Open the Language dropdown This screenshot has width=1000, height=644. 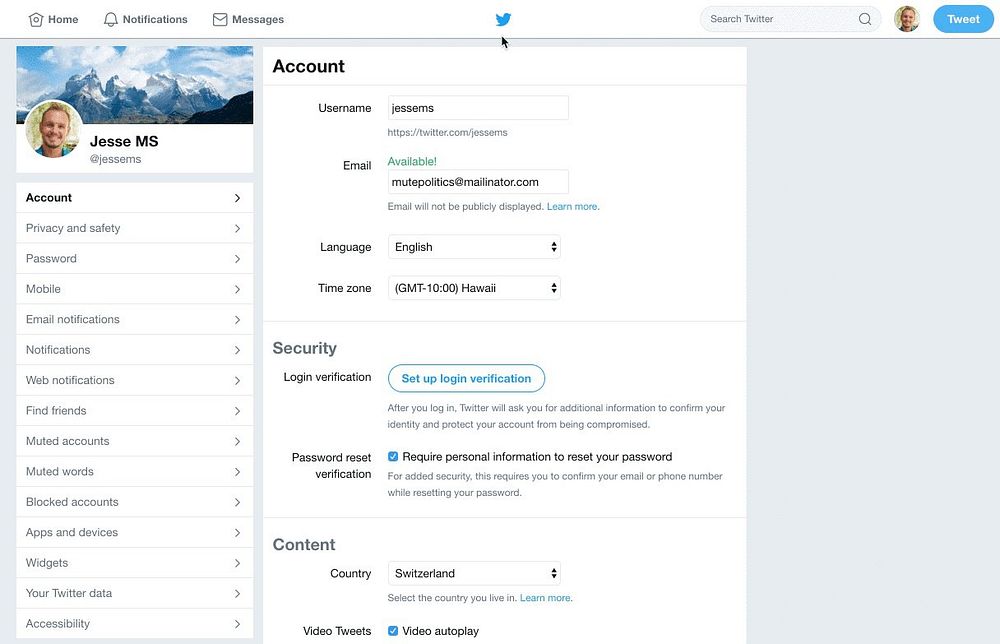click(474, 247)
